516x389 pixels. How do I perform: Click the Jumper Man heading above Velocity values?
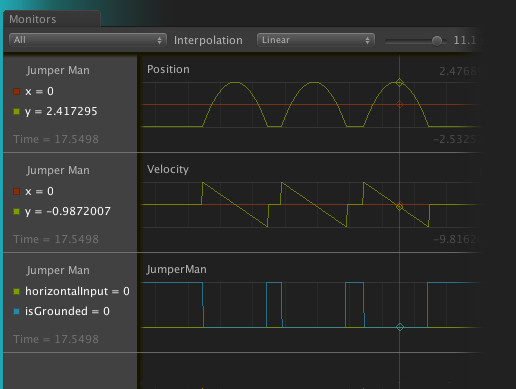coord(58,170)
